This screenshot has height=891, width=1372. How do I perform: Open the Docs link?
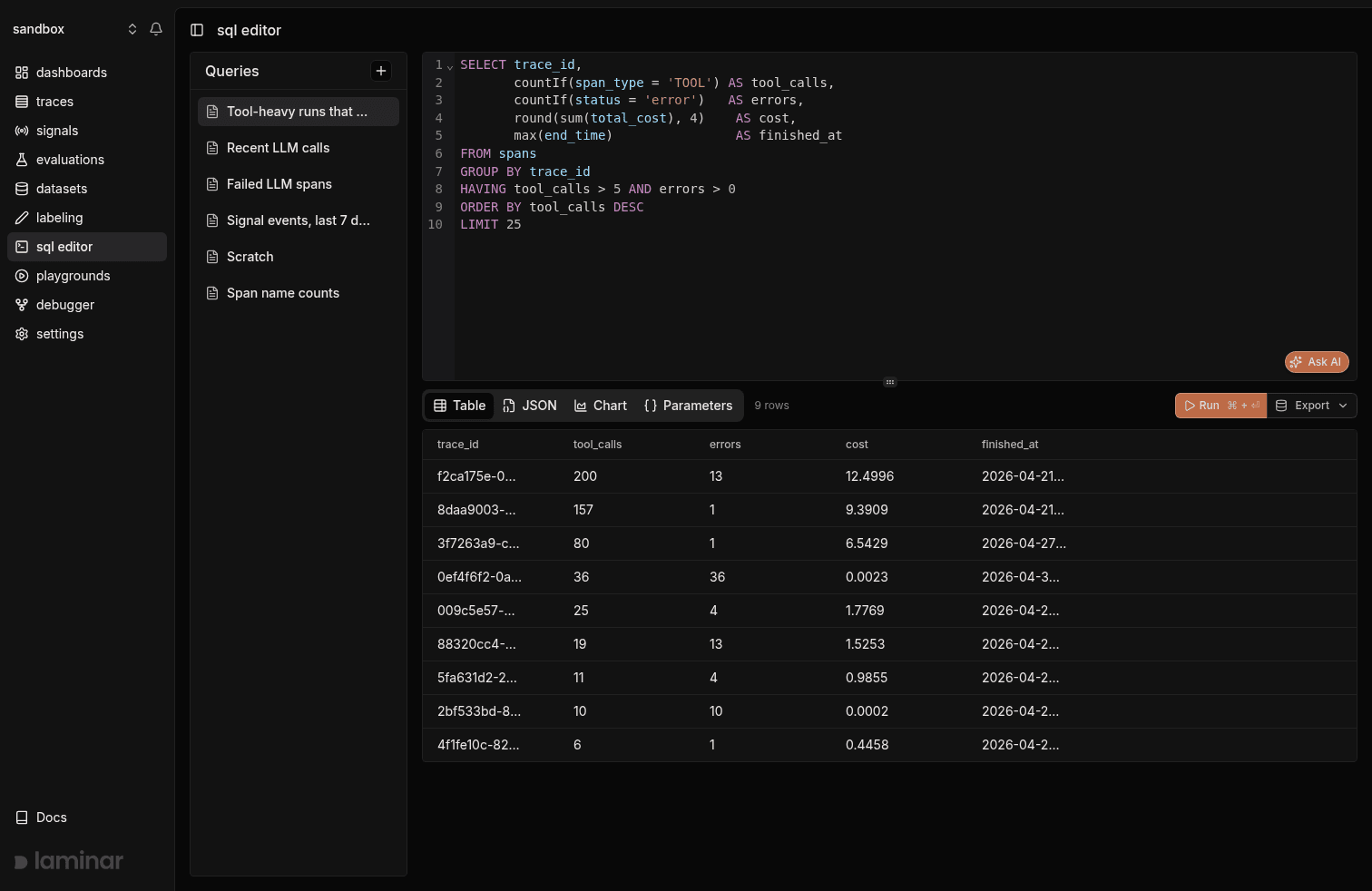click(87, 818)
